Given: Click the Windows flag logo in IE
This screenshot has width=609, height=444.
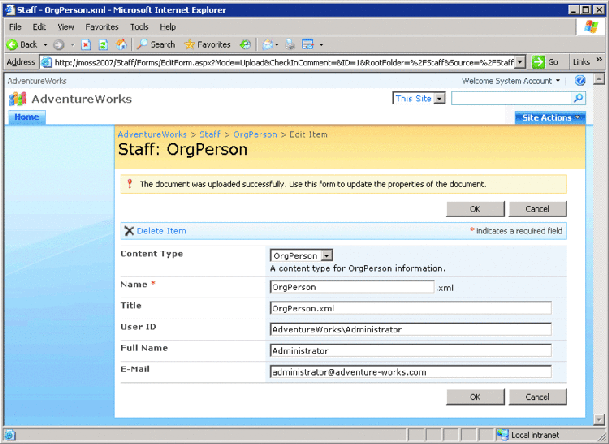Looking at the screenshot, I should [x=591, y=26].
